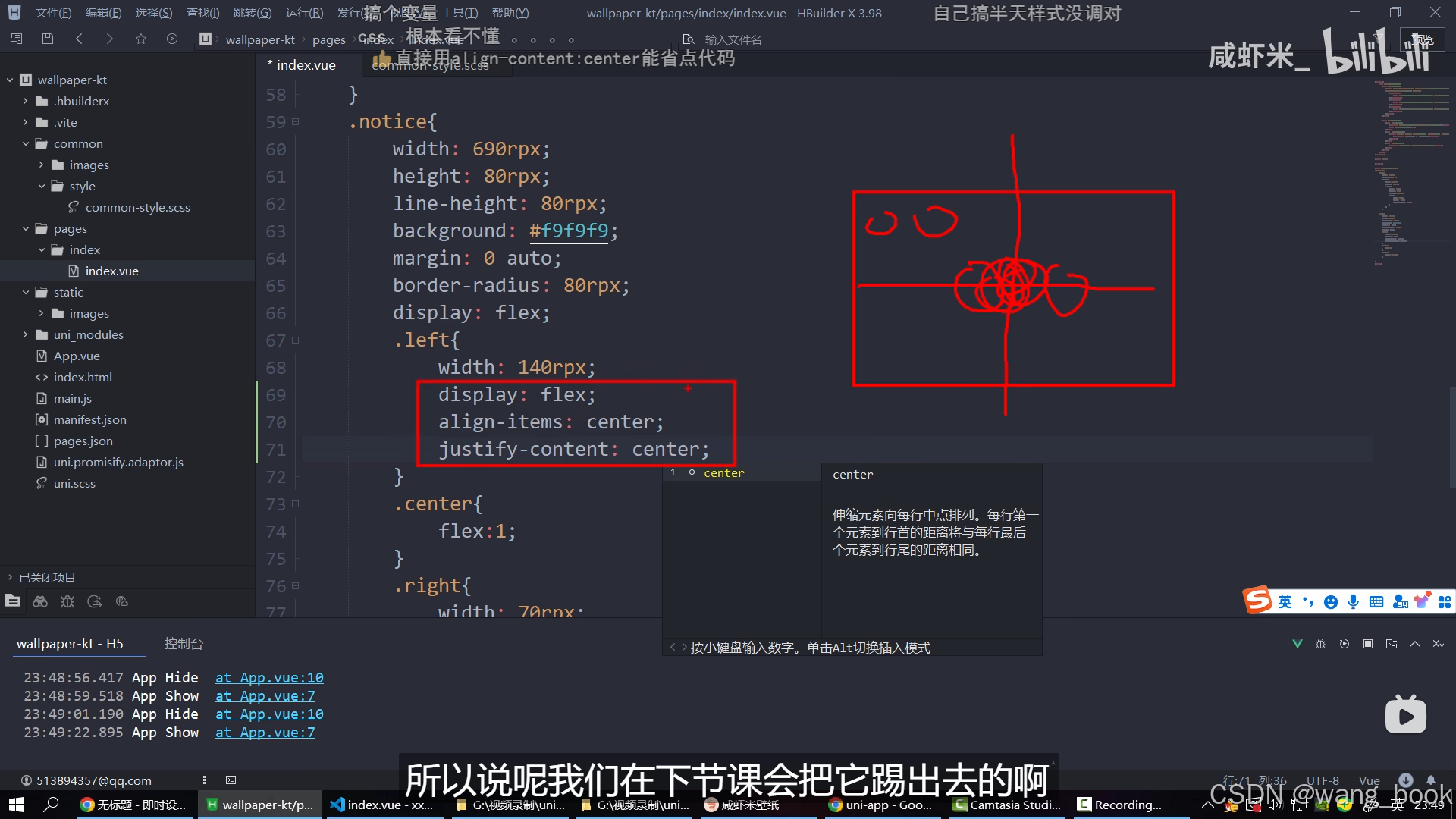Click the rerun icon in console toolbar
The width and height of the screenshot is (1456, 819).
pyautogui.click(x=1345, y=644)
